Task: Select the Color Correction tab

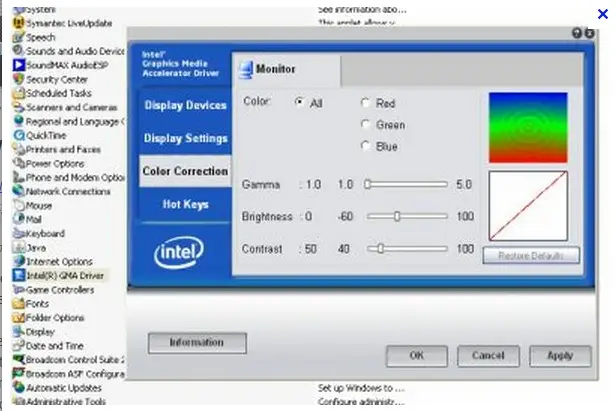Action: [185, 171]
